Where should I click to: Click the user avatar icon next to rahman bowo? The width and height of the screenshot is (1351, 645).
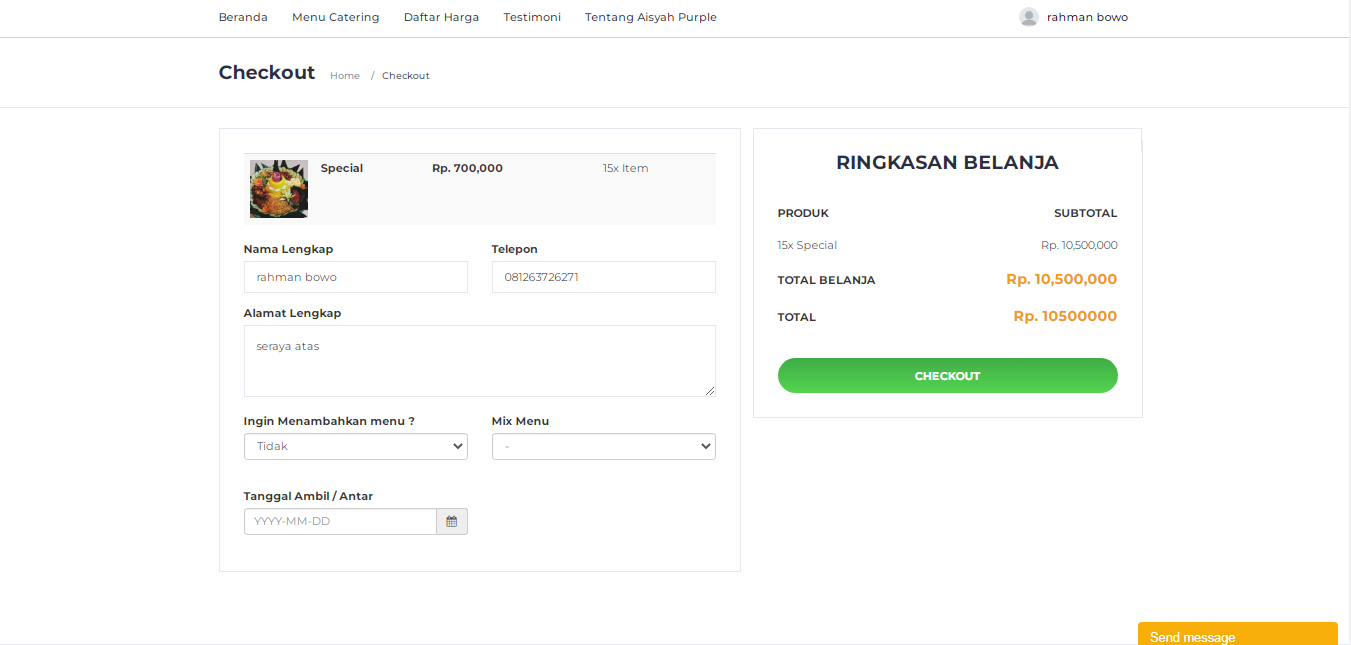click(x=1028, y=16)
